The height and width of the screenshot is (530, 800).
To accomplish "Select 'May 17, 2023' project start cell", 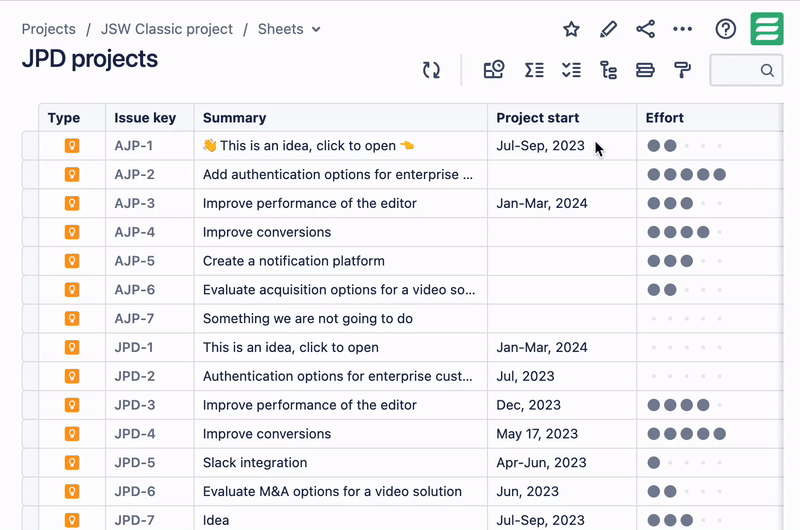I will click(562, 434).
